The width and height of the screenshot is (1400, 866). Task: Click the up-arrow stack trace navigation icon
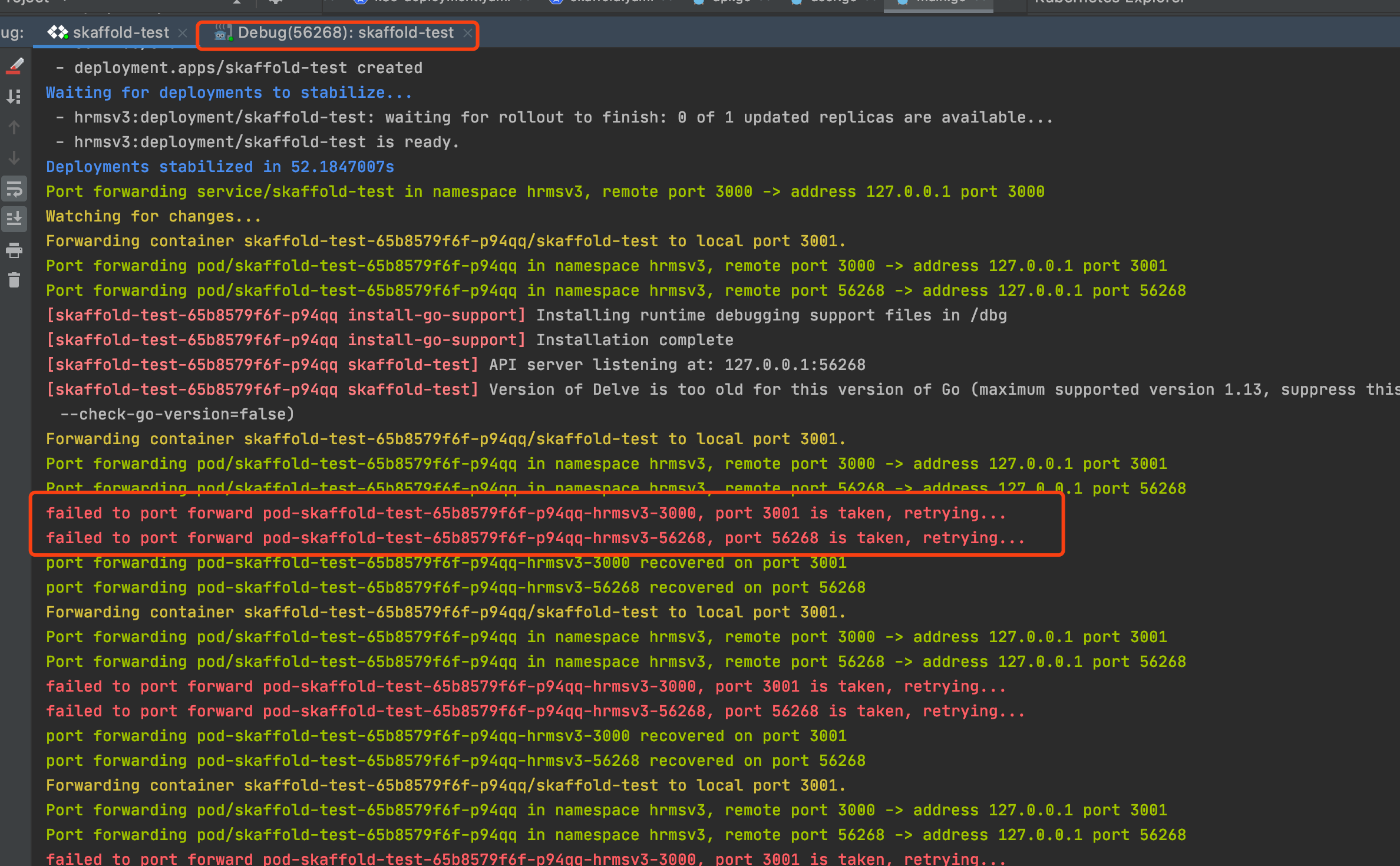[14, 127]
